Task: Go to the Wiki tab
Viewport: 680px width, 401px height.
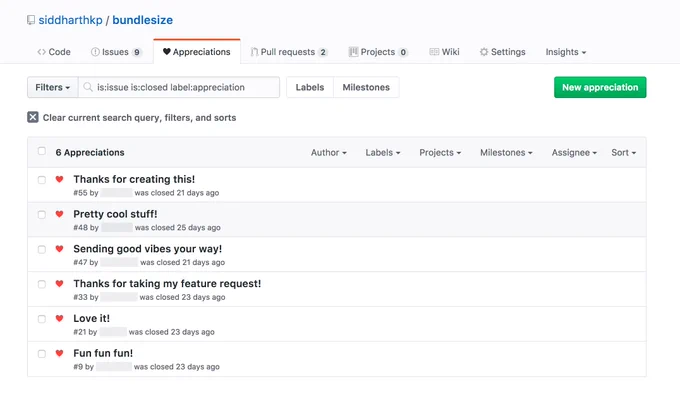Action: pos(444,52)
